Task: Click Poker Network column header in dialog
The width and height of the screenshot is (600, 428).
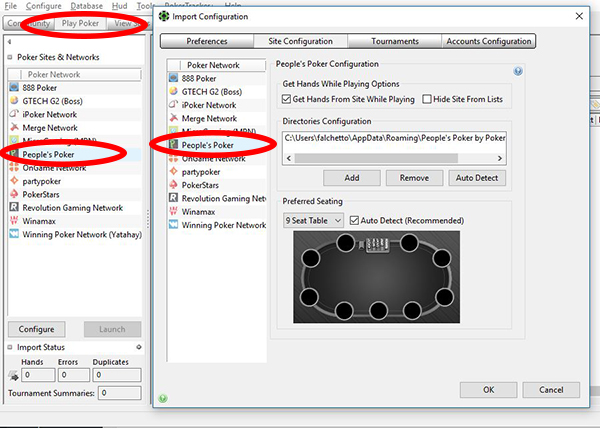Action: tap(217, 65)
